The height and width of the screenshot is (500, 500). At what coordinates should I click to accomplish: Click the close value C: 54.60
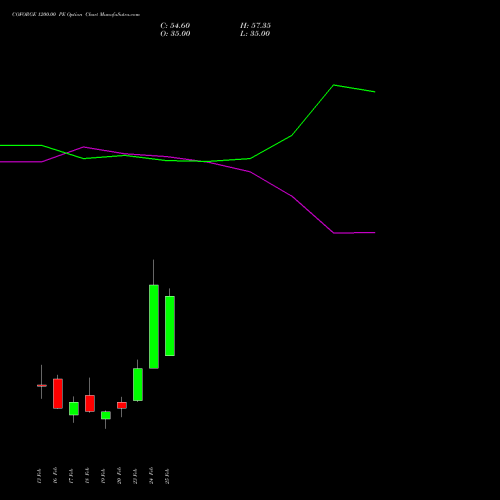175,26
